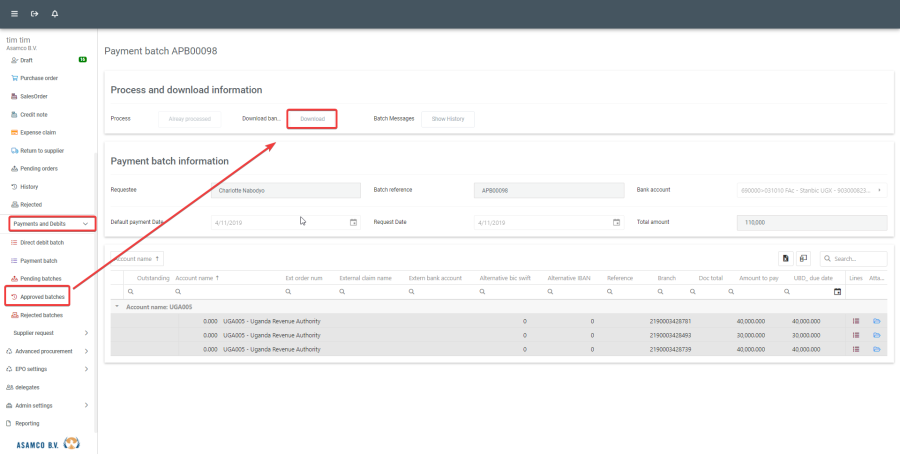Screen dimensions: 900x454
Task: Collapse the Payments and Debits section
Action: (x=86, y=224)
